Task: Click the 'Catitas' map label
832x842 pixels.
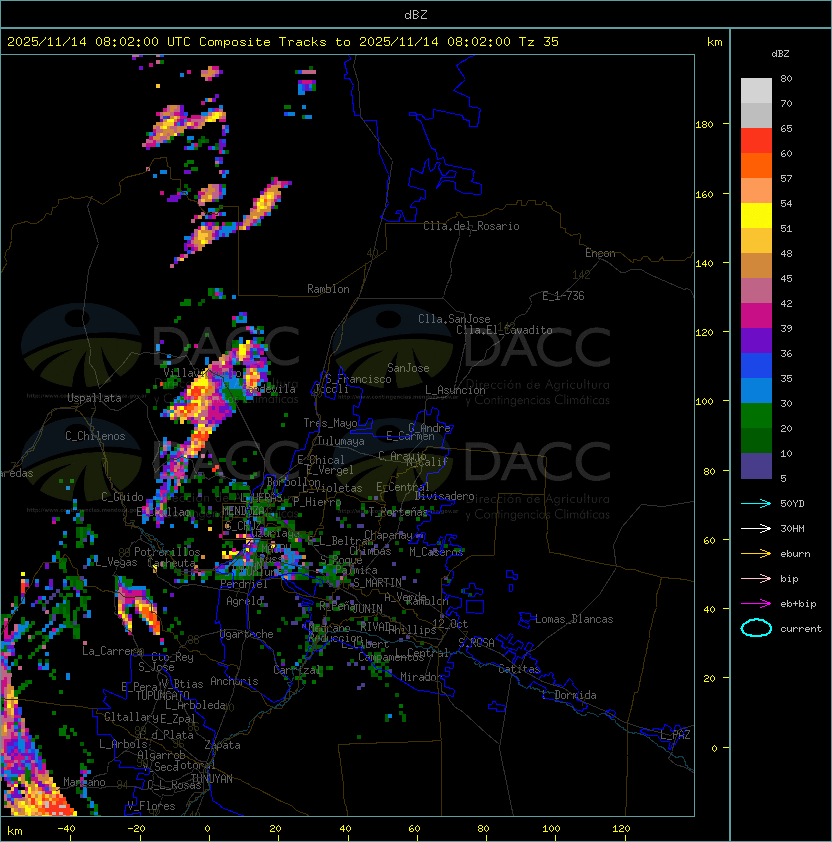Action: pos(519,669)
